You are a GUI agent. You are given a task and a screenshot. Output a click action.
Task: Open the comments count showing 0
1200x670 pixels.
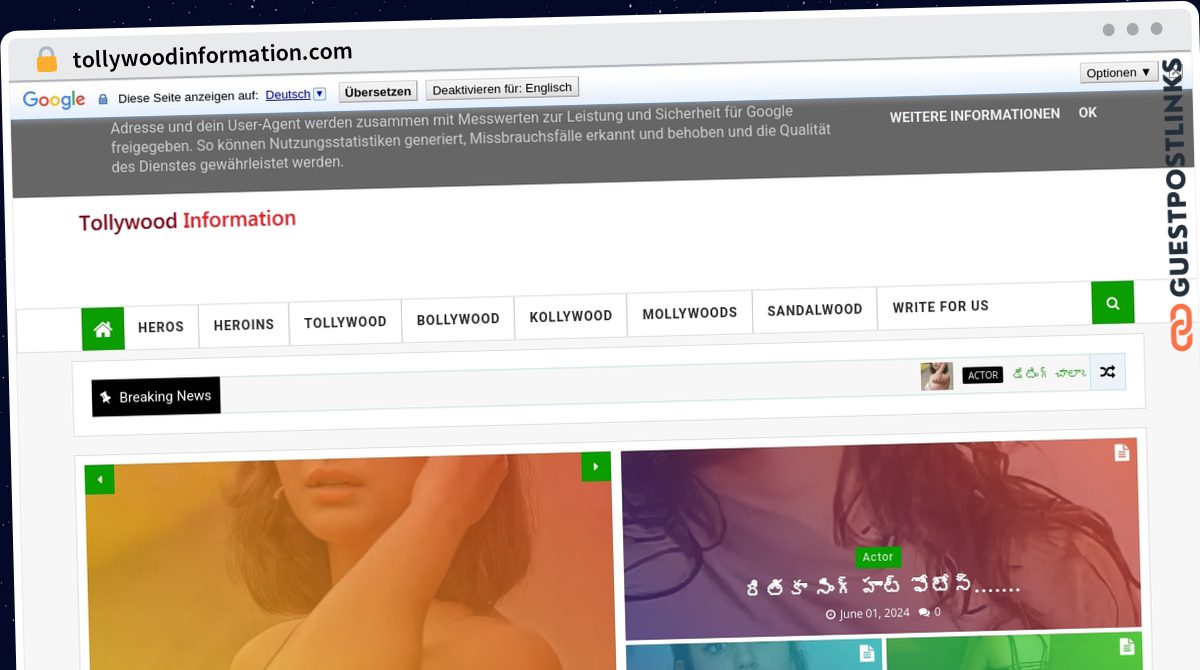tap(930, 612)
